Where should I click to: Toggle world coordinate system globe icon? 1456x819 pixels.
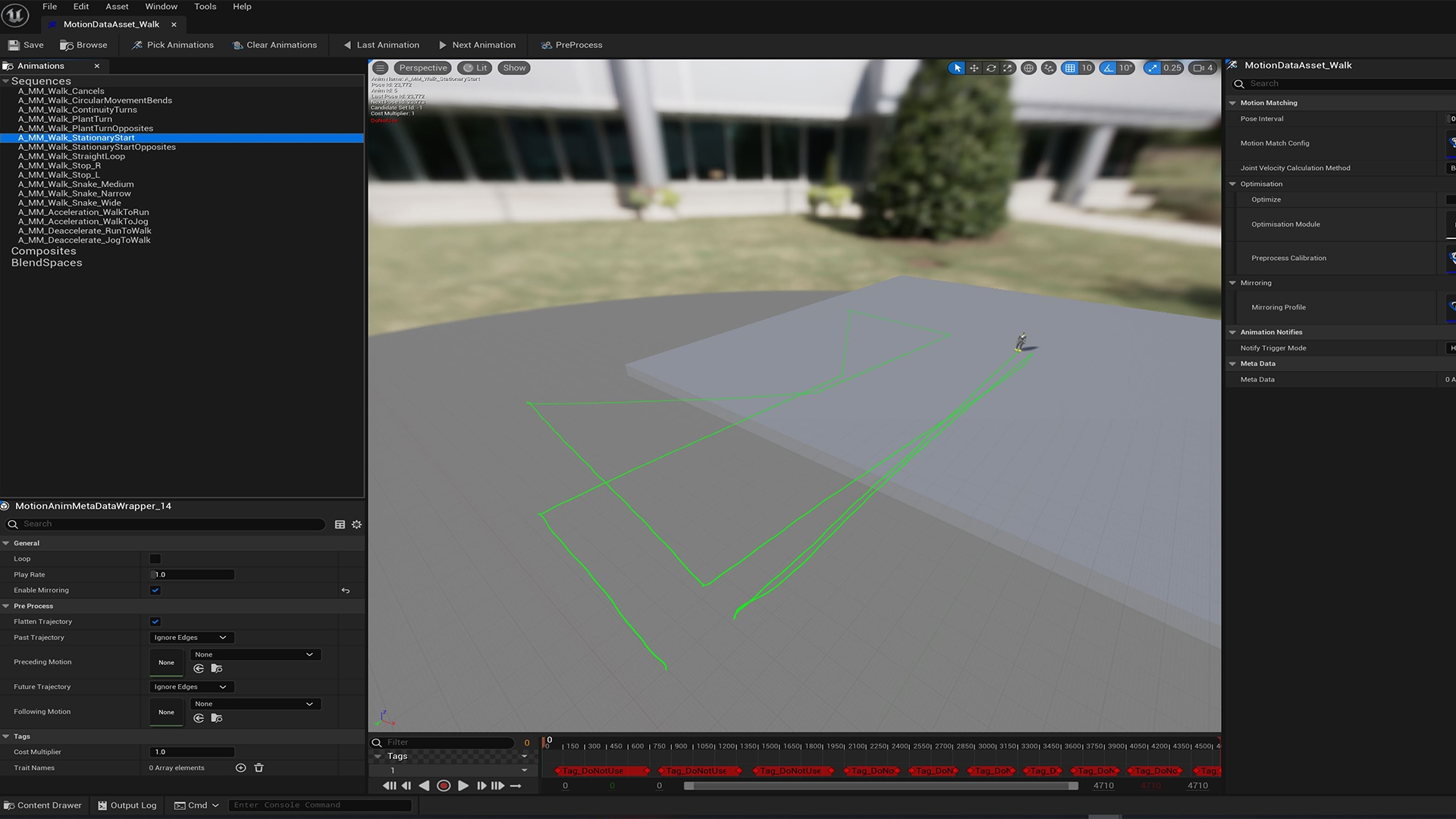click(x=1028, y=68)
